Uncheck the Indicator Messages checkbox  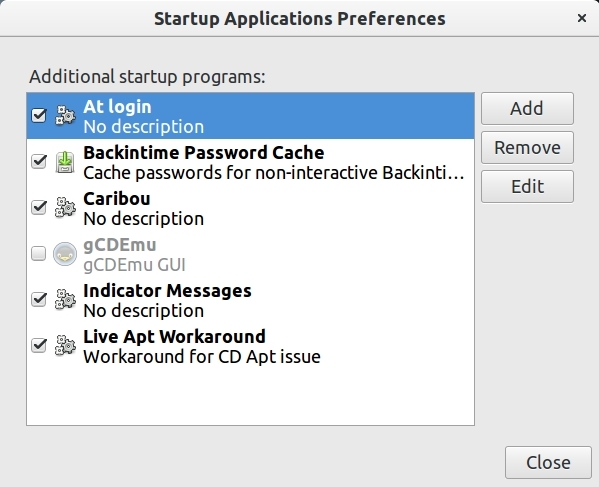click(39, 299)
